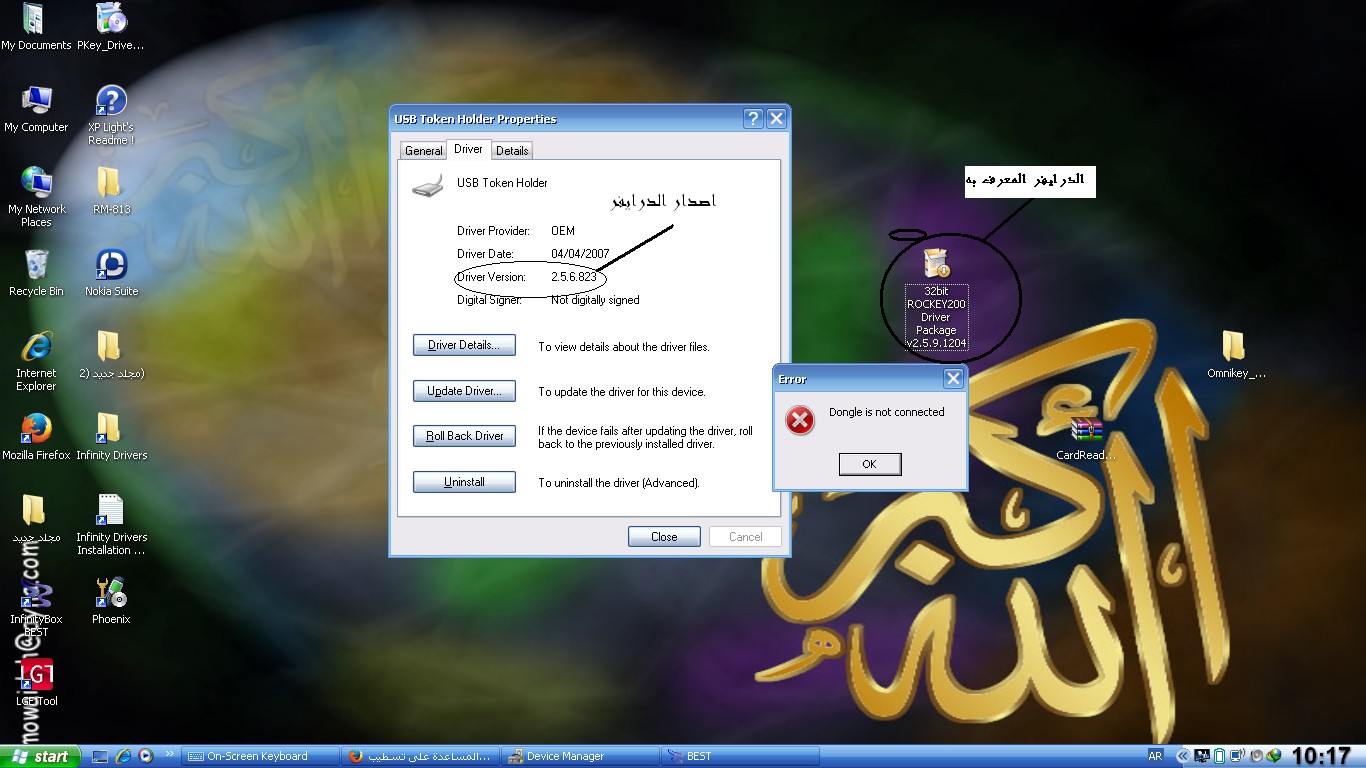This screenshot has width=1366, height=768.
Task: Open Infinity Drivers Installation shortcut
Action: click(x=111, y=524)
